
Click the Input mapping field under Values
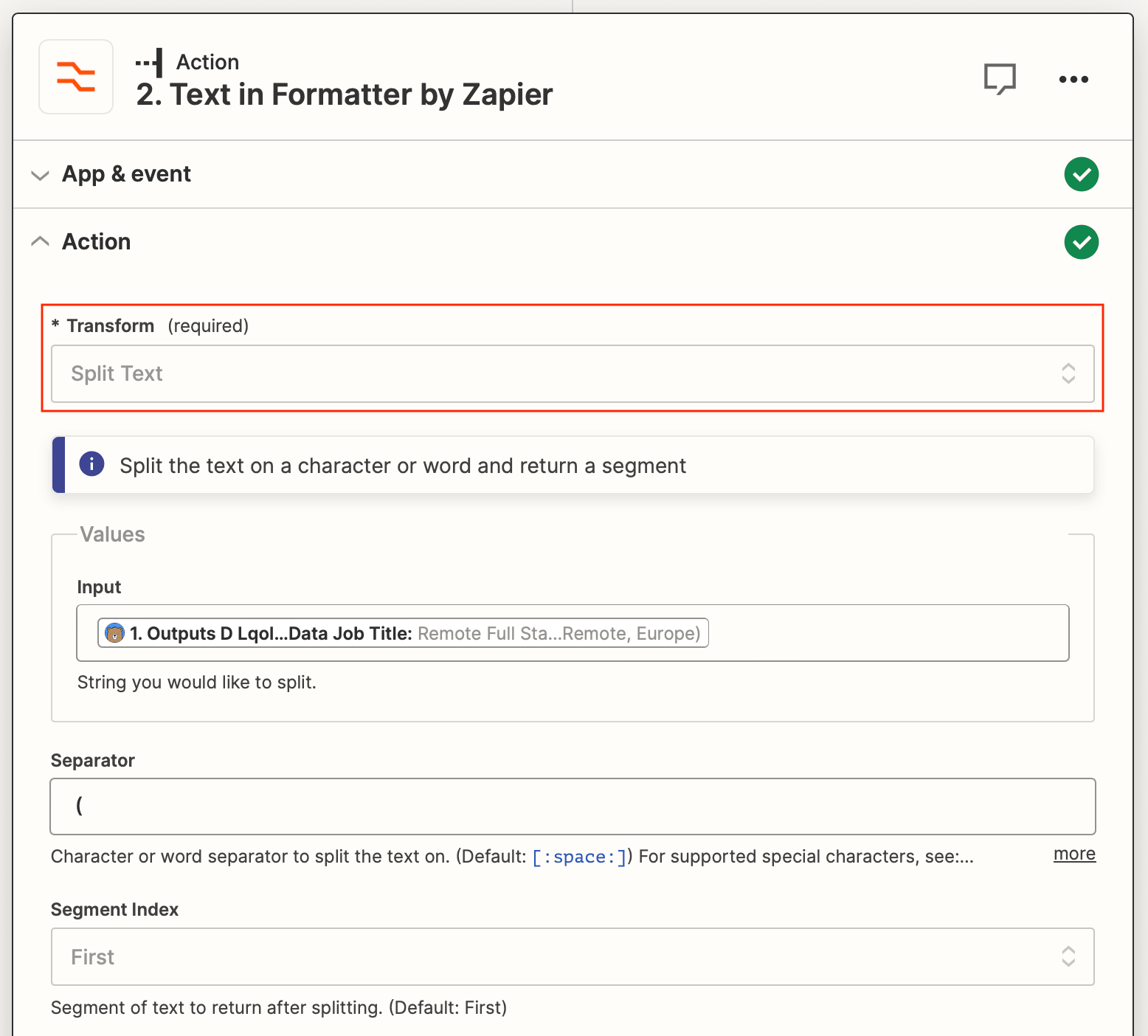[x=572, y=633]
